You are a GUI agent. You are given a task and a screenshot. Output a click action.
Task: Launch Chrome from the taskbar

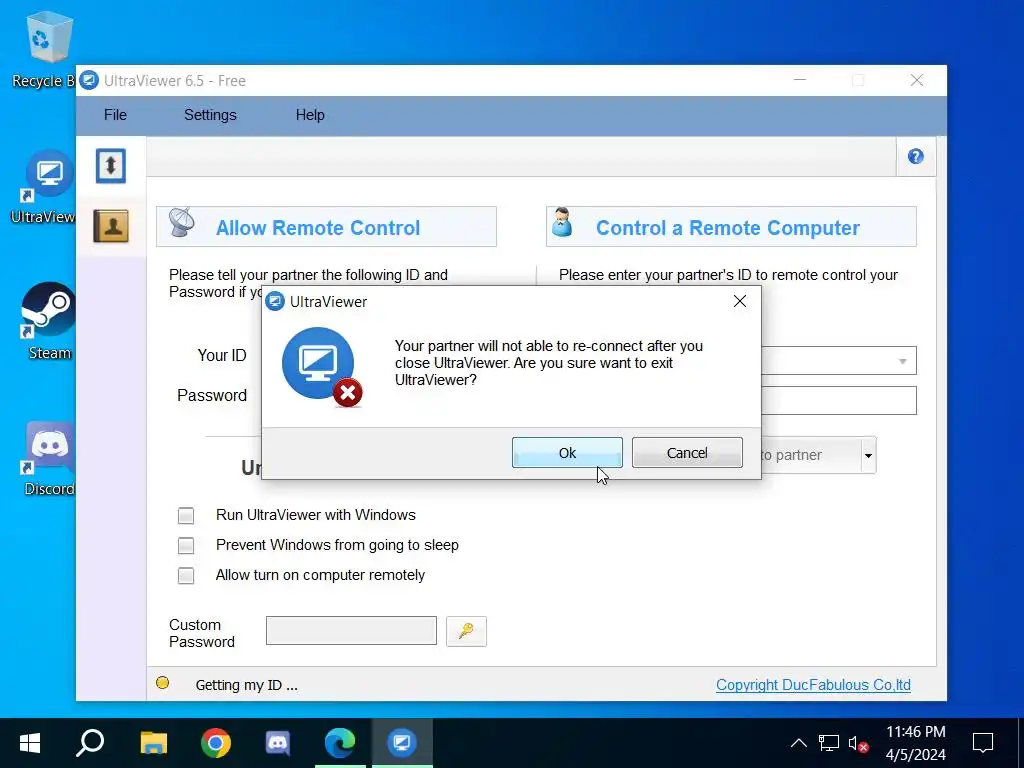pos(216,743)
